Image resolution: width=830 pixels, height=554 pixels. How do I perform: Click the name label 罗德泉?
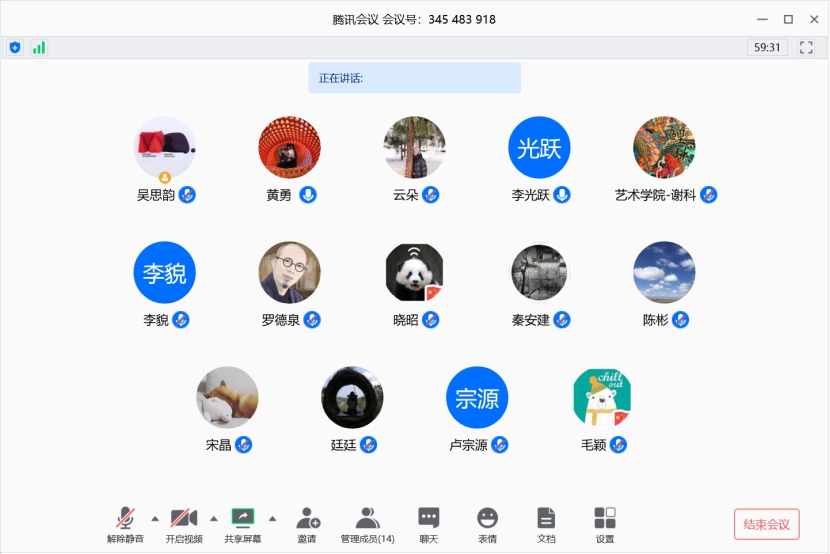pyautogui.click(x=281, y=320)
